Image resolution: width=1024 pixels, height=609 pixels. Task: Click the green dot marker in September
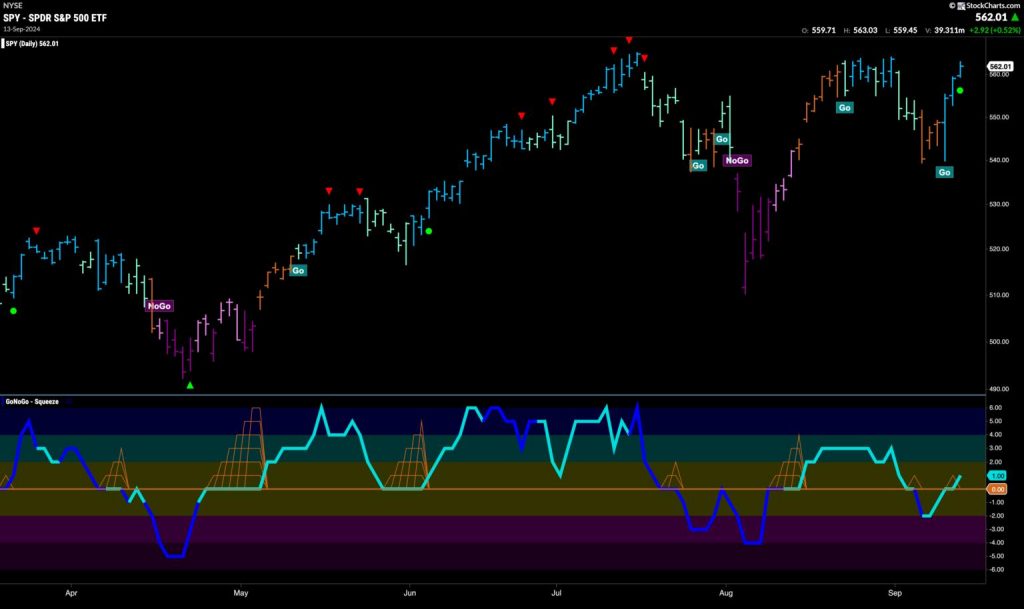click(960, 91)
